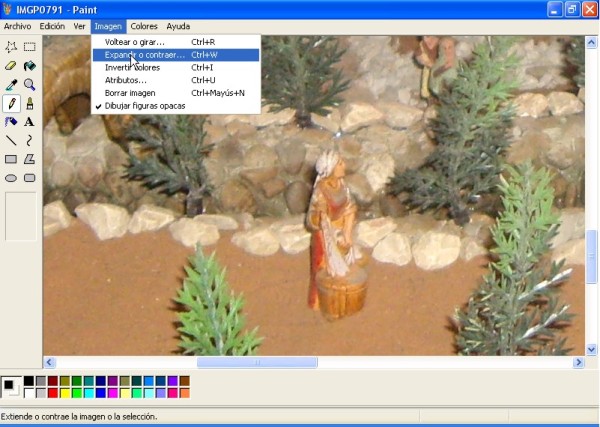The height and width of the screenshot is (427, 600).
Task: Select the Ellipse shape tool
Action: [11, 178]
